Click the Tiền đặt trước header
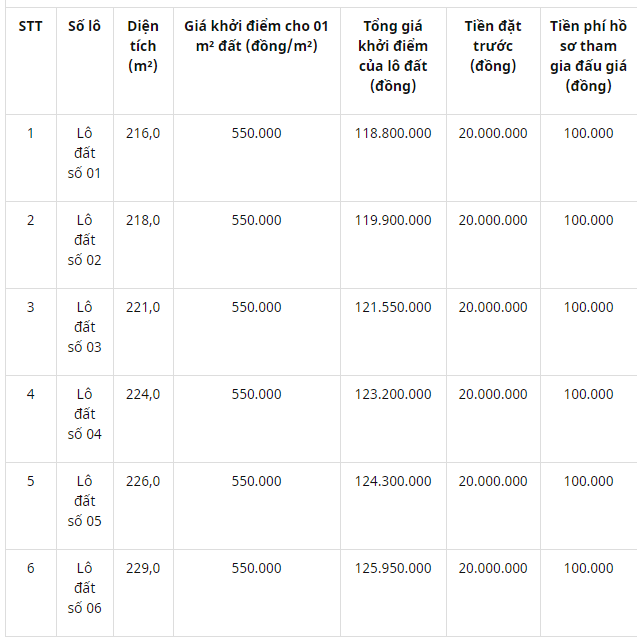 (493, 46)
